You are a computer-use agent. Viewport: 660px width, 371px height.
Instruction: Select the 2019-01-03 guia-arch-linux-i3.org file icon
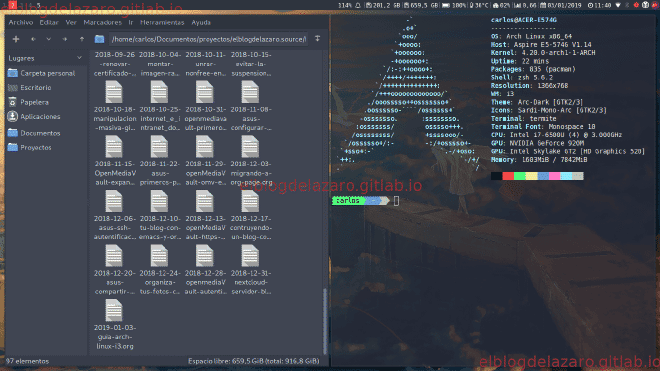pyautogui.click(x=114, y=310)
